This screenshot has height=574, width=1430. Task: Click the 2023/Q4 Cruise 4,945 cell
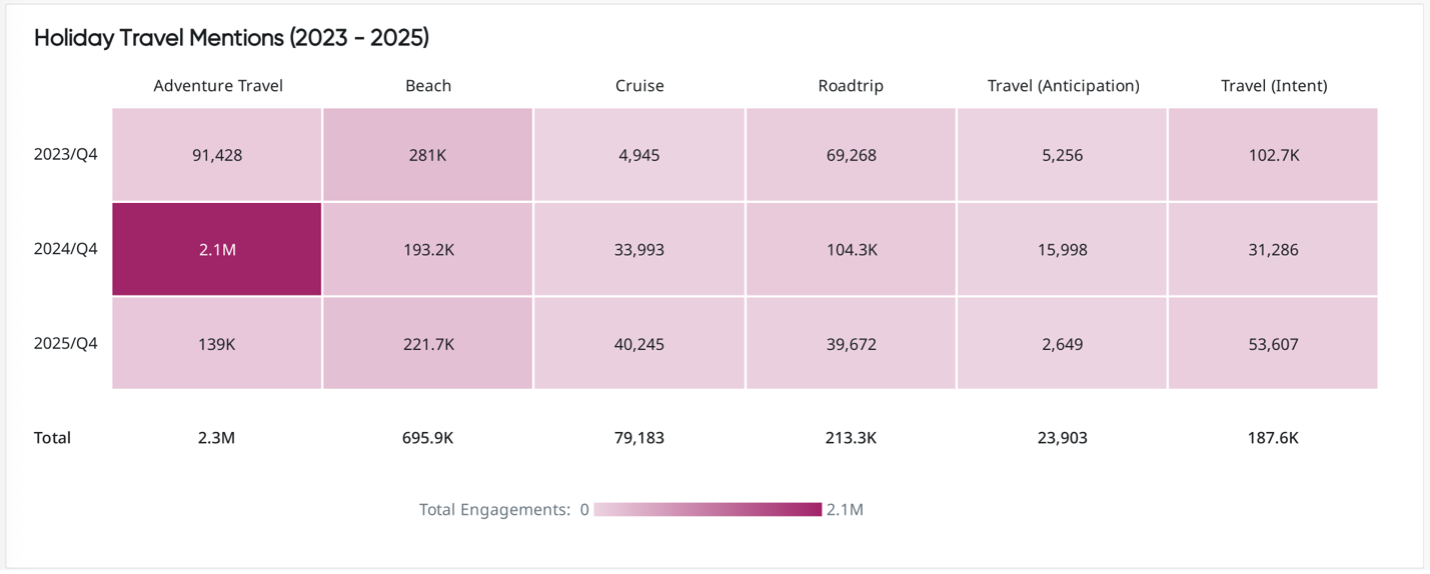[x=639, y=155]
